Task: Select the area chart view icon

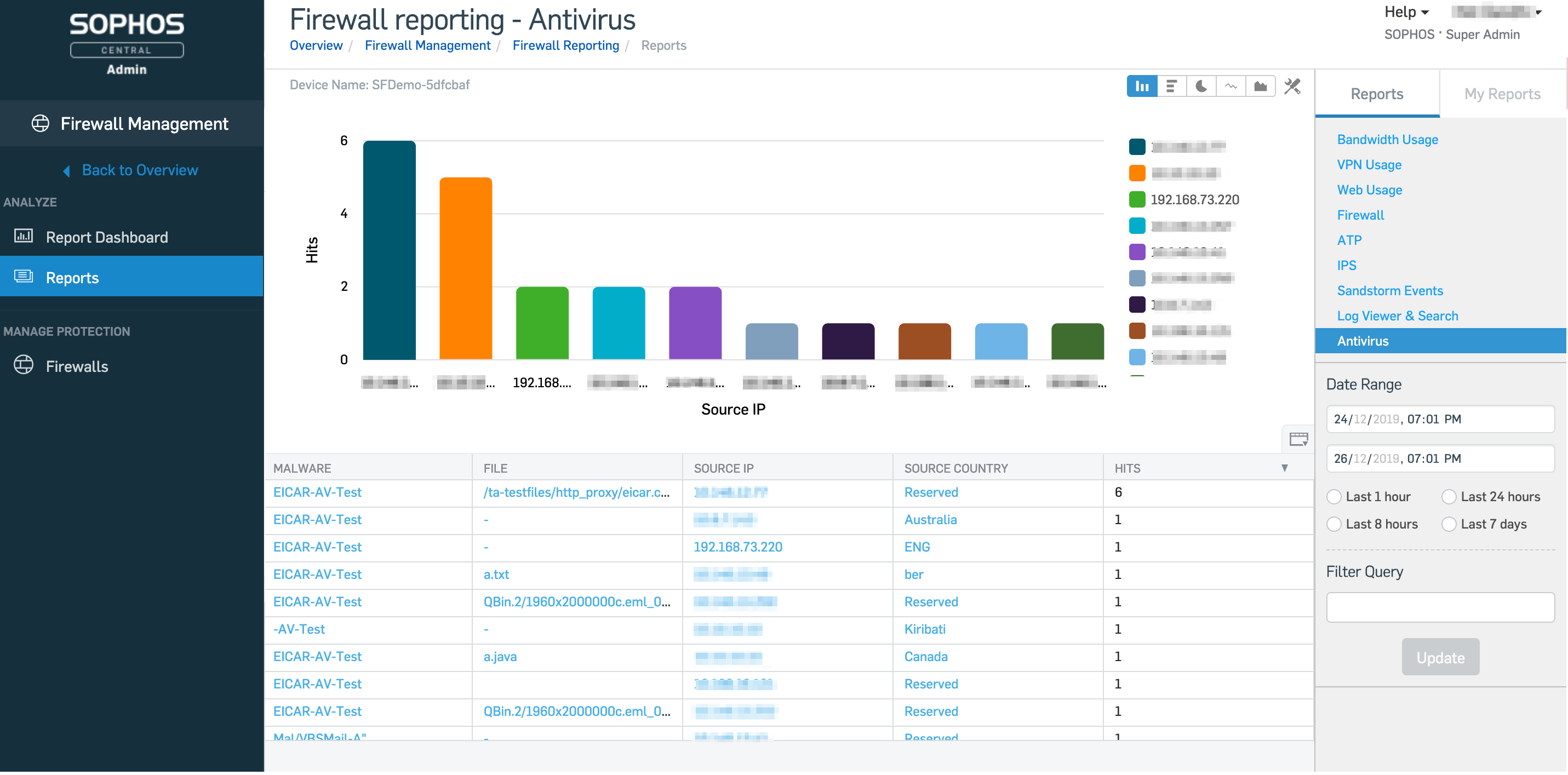Action: (x=1260, y=87)
